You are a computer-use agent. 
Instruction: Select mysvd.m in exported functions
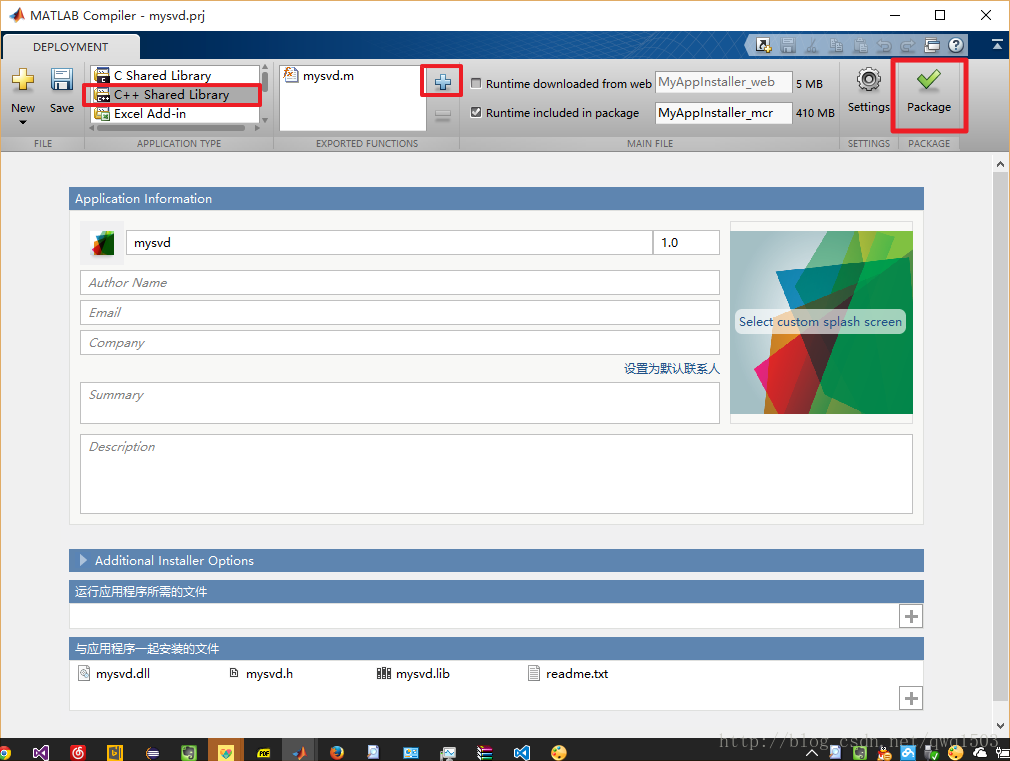[319, 76]
